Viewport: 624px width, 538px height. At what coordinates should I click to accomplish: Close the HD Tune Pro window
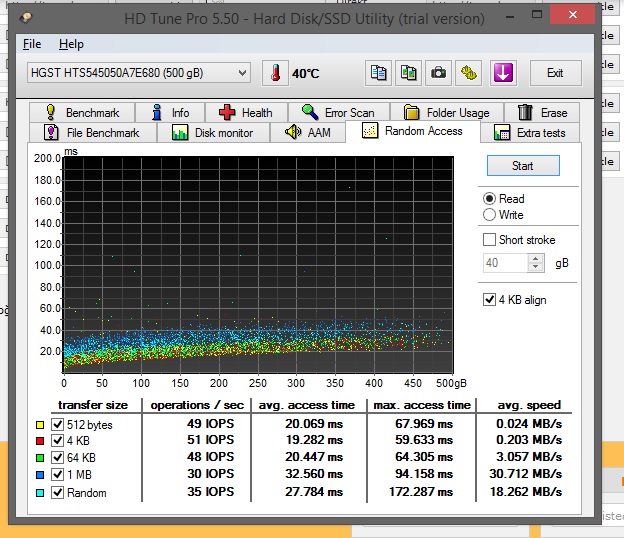pos(573,15)
